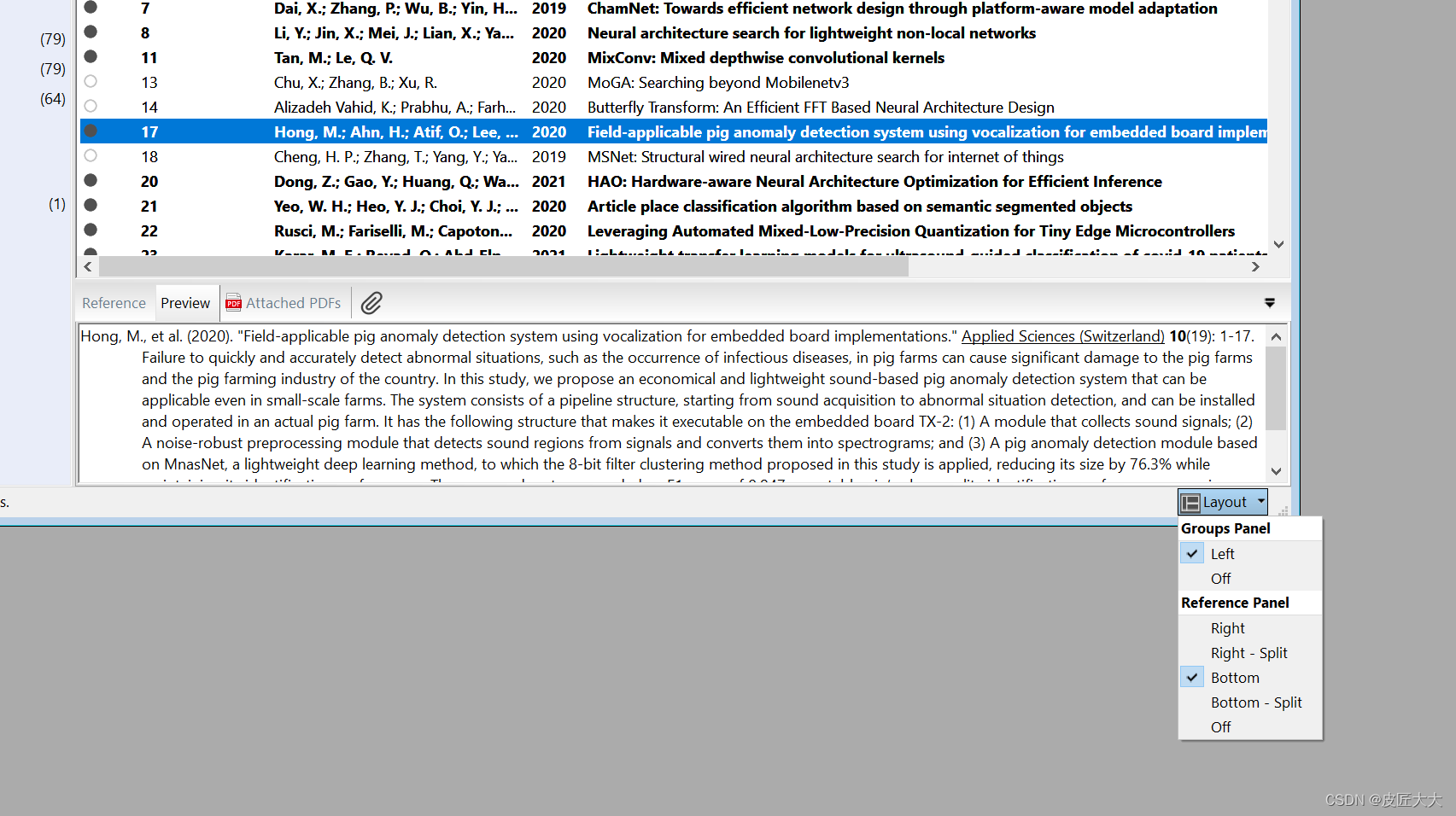The width and height of the screenshot is (1456, 816).
Task: Select ChamNet reference by Dai, X.
Action: tap(674, 9)
